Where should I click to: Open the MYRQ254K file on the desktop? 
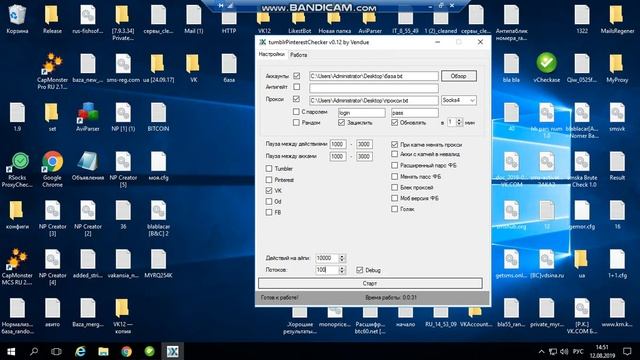coord(158,263)
